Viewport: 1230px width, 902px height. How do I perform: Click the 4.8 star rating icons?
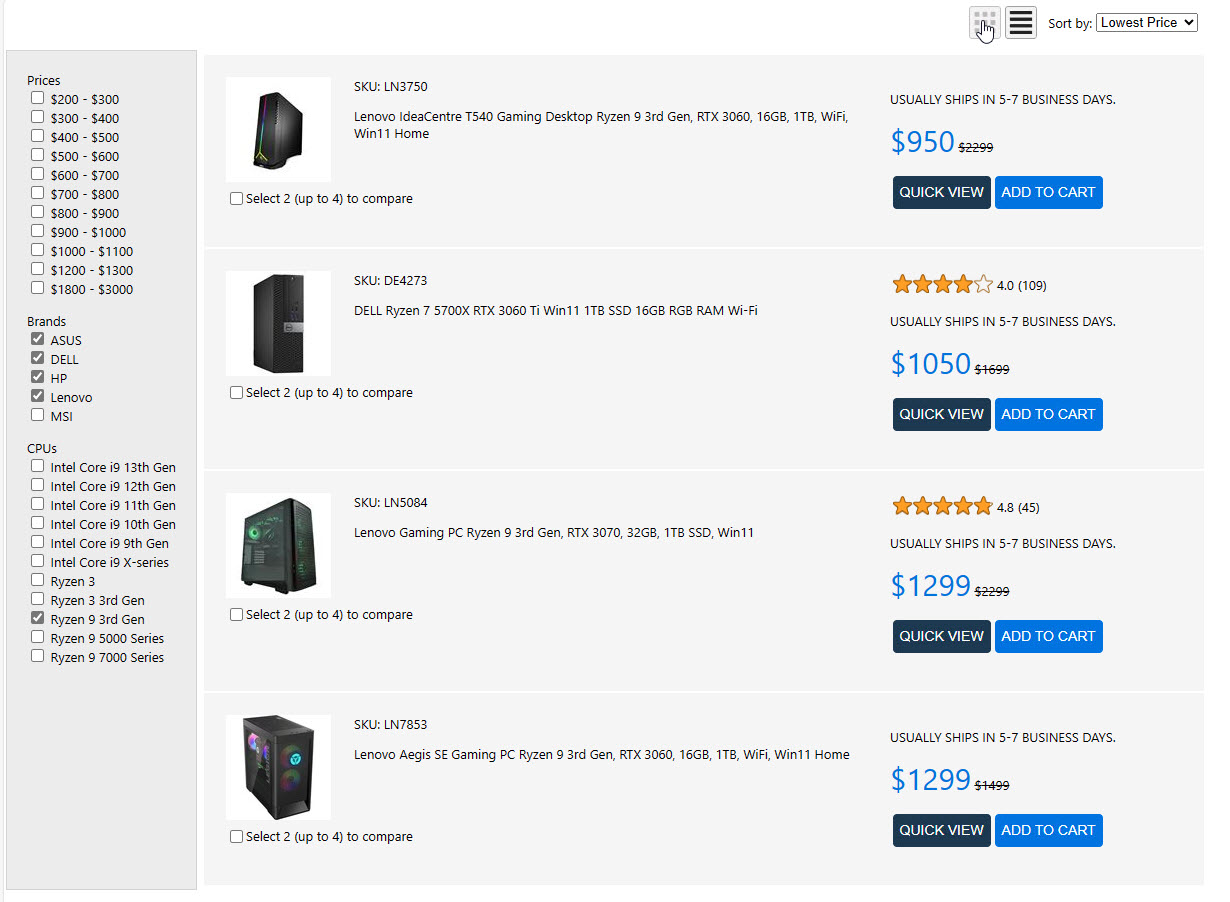942,507
